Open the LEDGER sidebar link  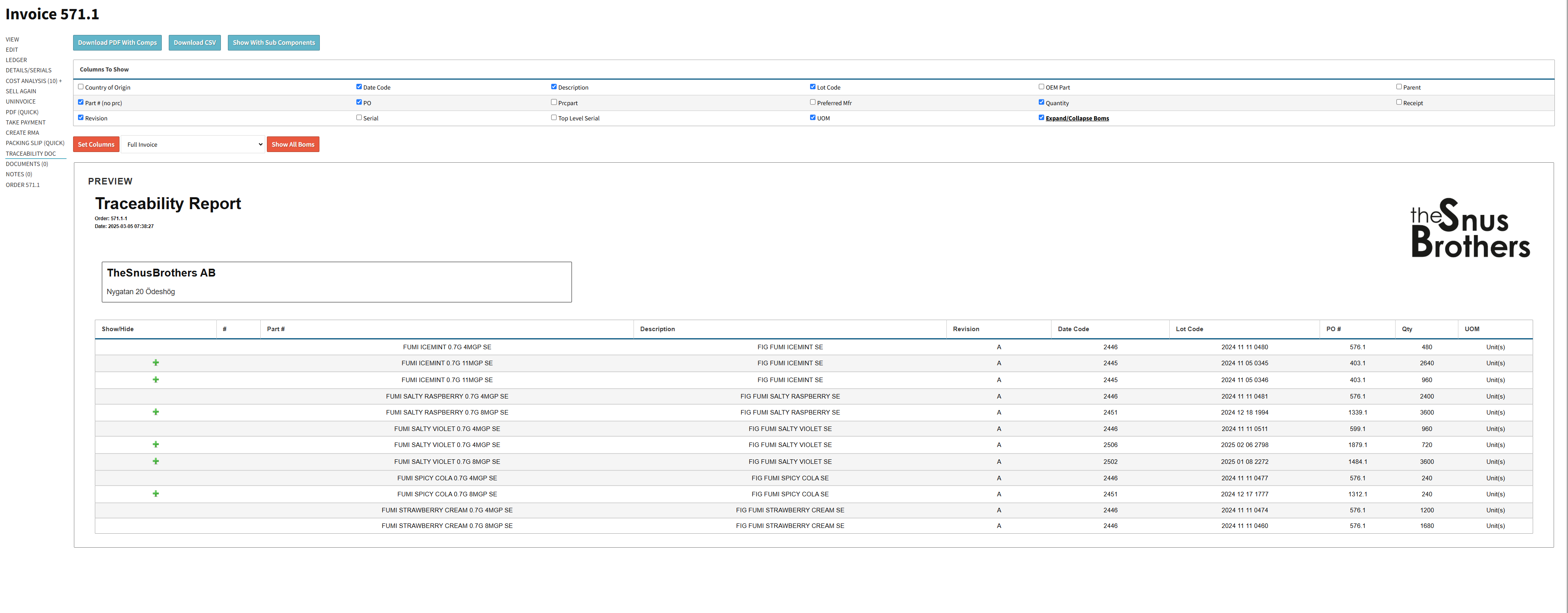(x=16, y=60)
